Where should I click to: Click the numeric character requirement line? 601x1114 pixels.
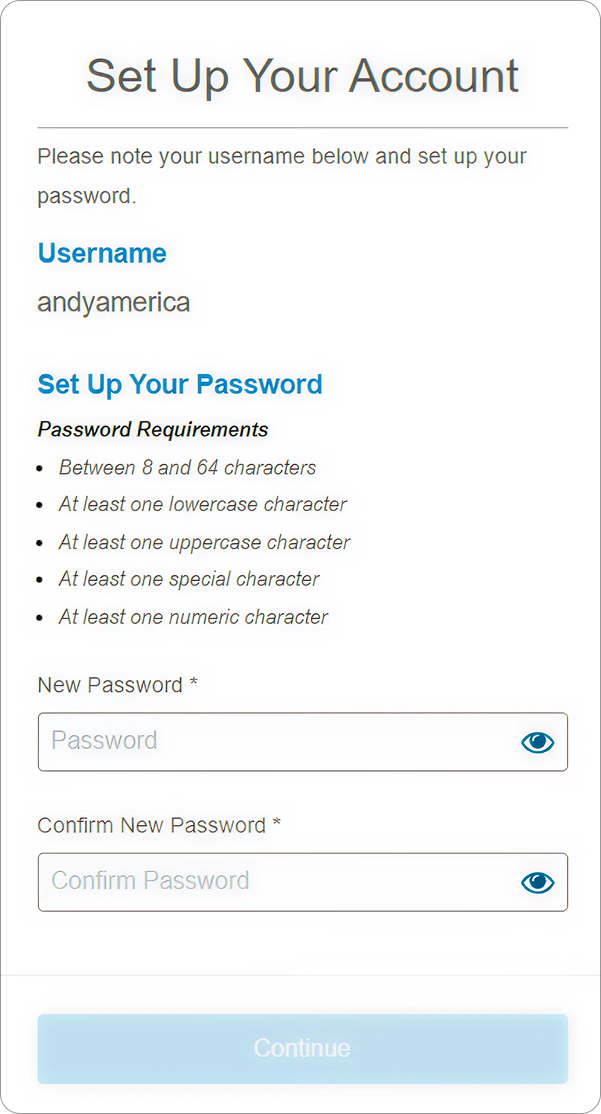[193, 618]
